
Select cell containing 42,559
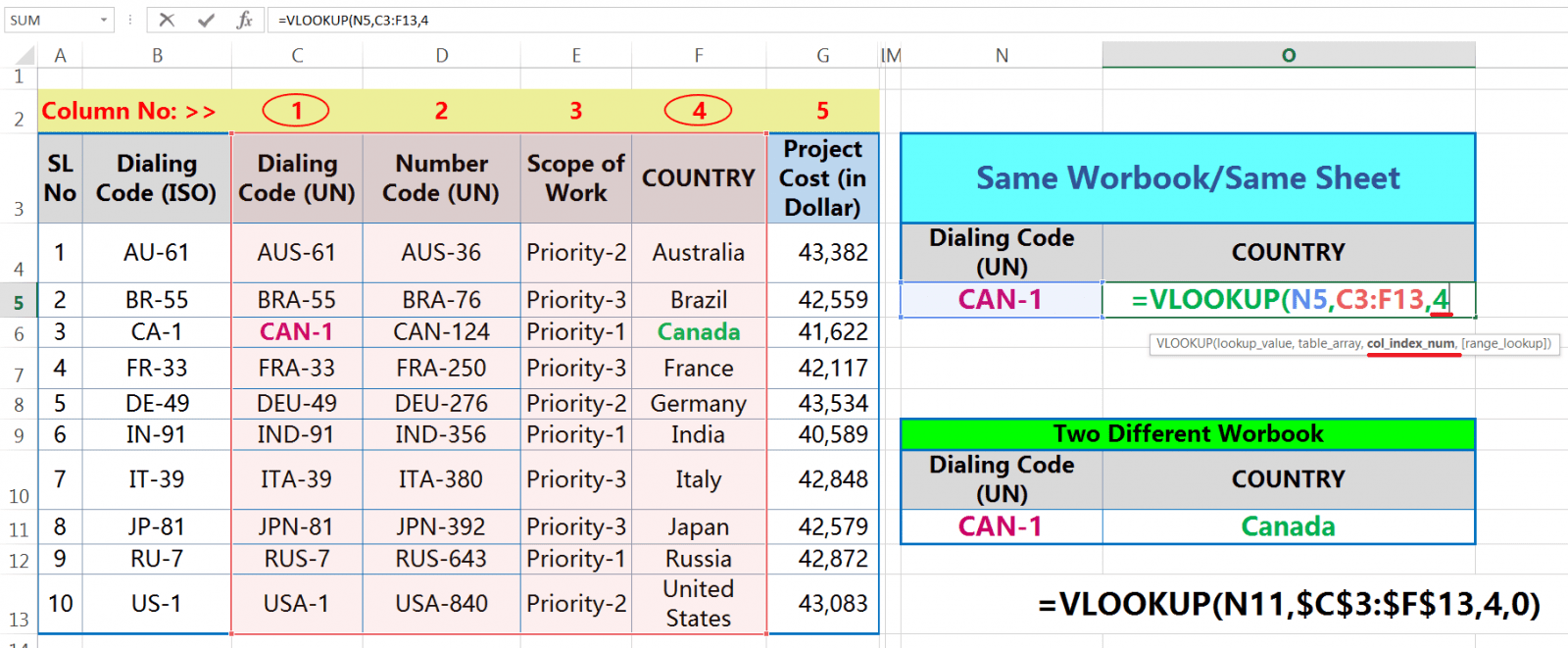[x=823, y=300]
